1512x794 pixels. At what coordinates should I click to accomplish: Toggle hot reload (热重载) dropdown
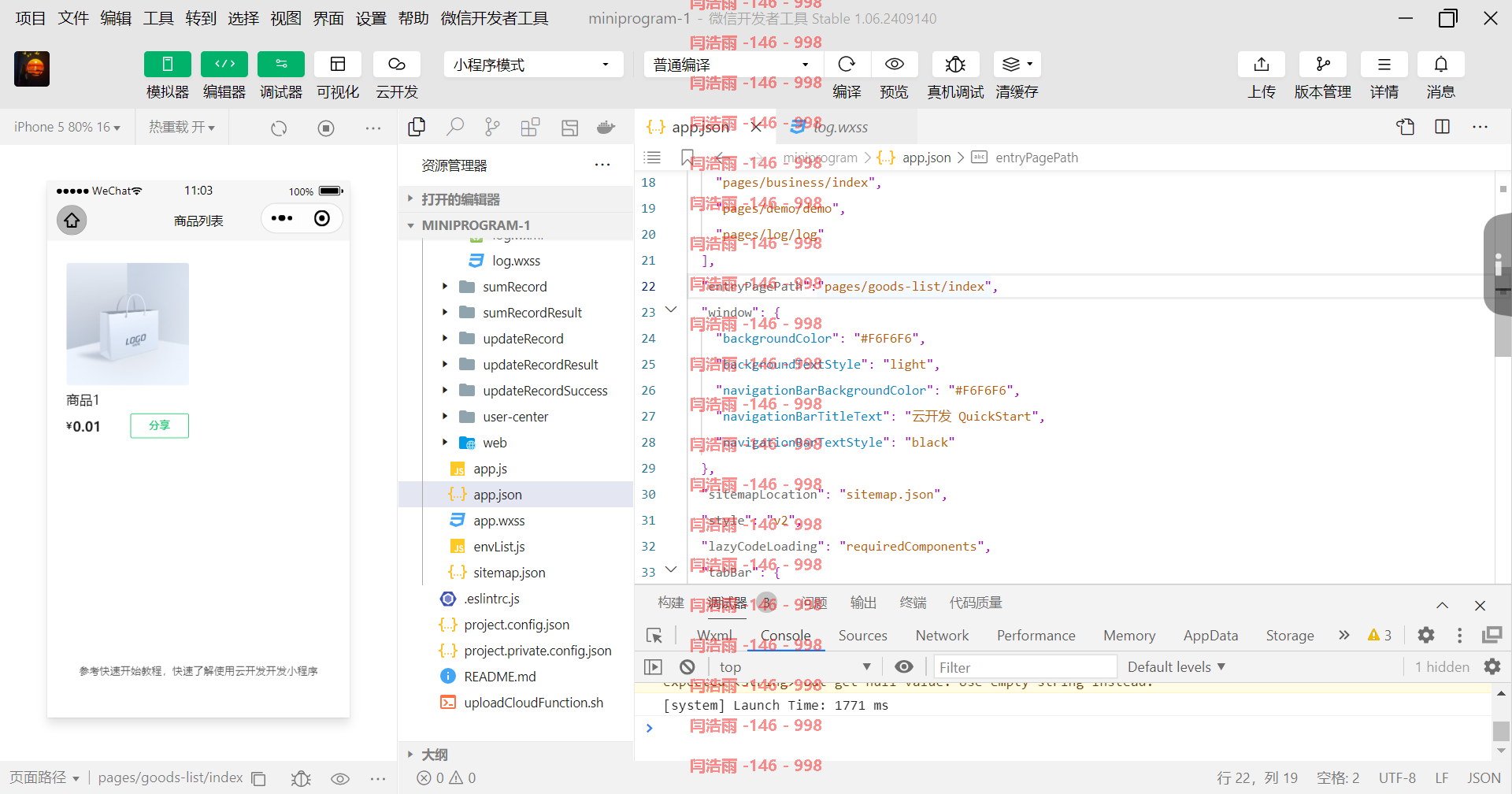click(182, 128)
